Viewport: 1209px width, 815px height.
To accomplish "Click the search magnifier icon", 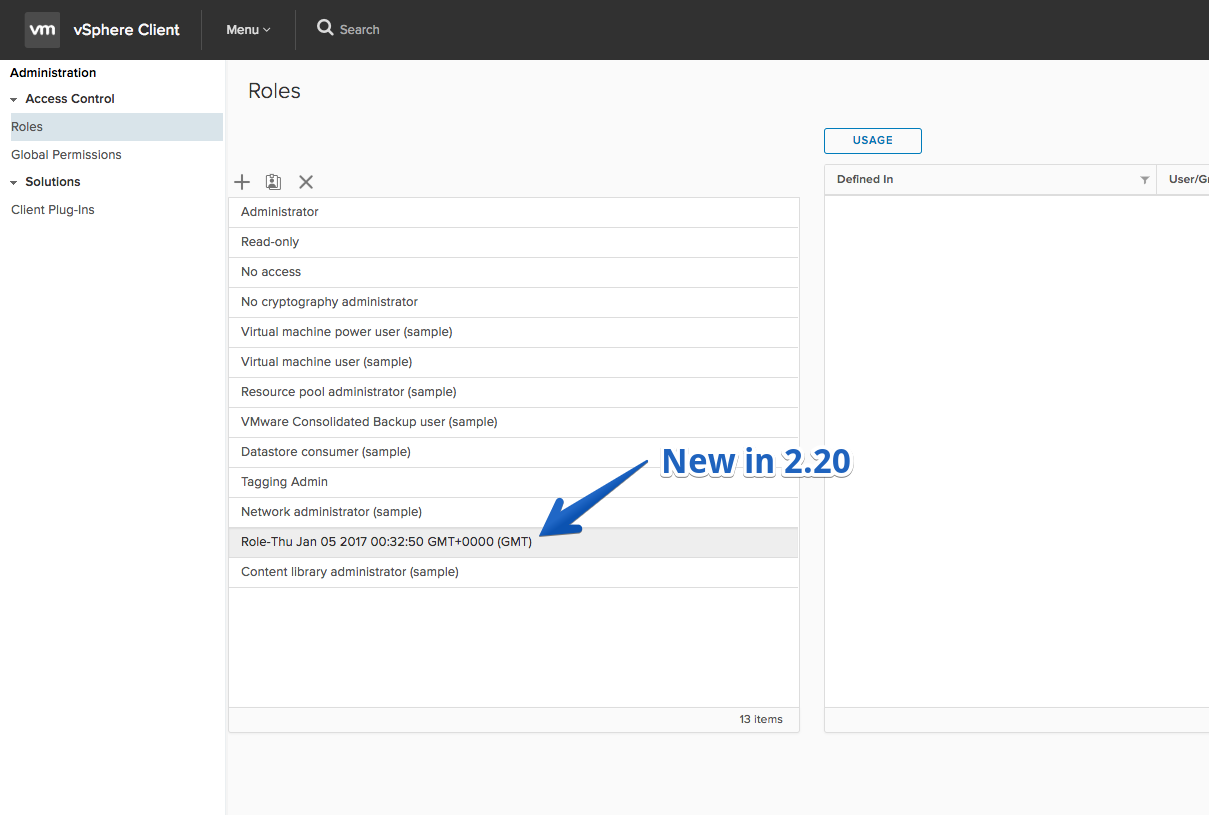I will tap(325, 28).
